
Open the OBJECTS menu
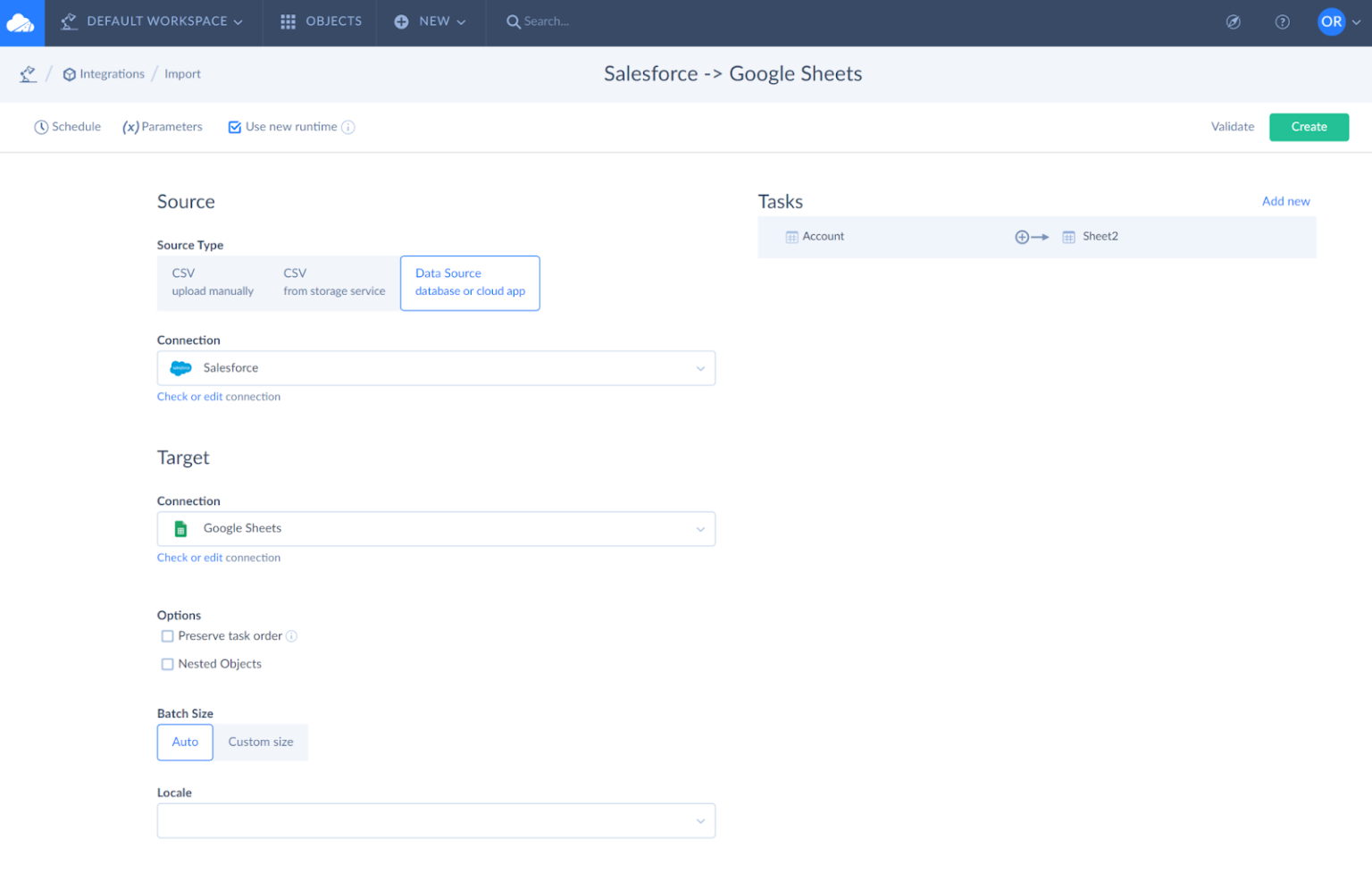point(319,21)
